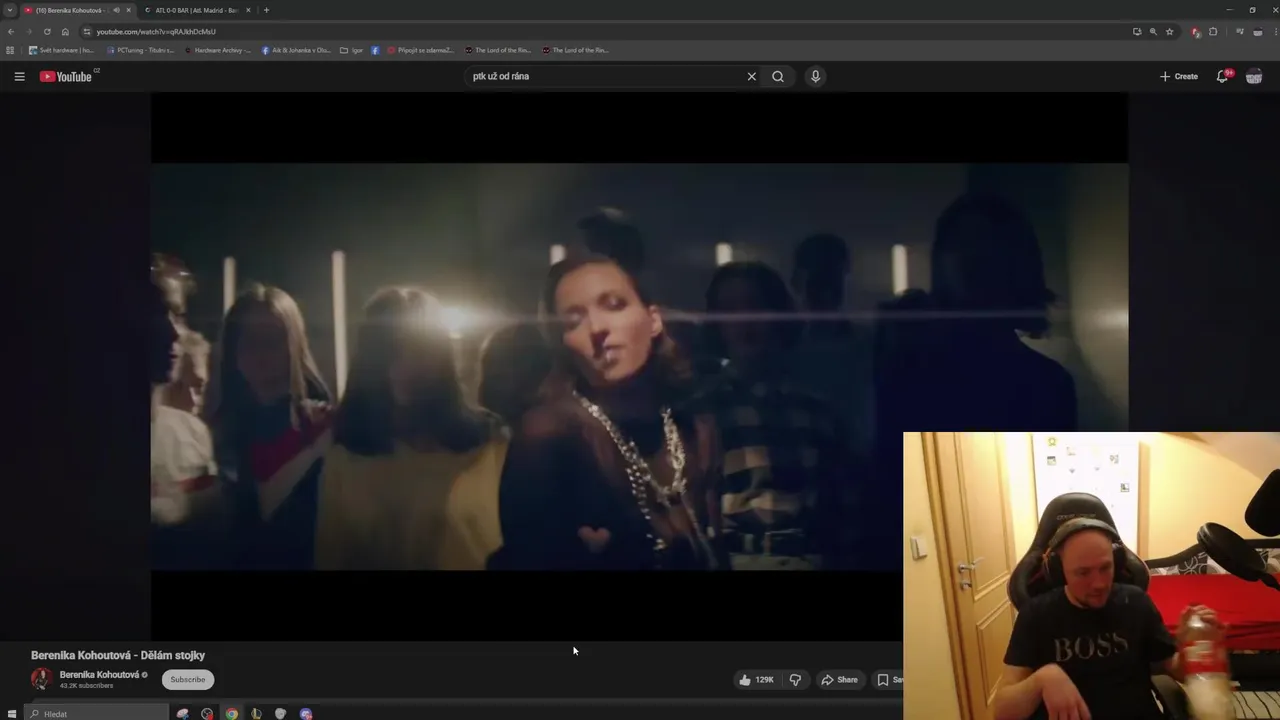Open the first taskbar app after search
This screenshot has height=720, width=1280.
(x=183, y=714)
